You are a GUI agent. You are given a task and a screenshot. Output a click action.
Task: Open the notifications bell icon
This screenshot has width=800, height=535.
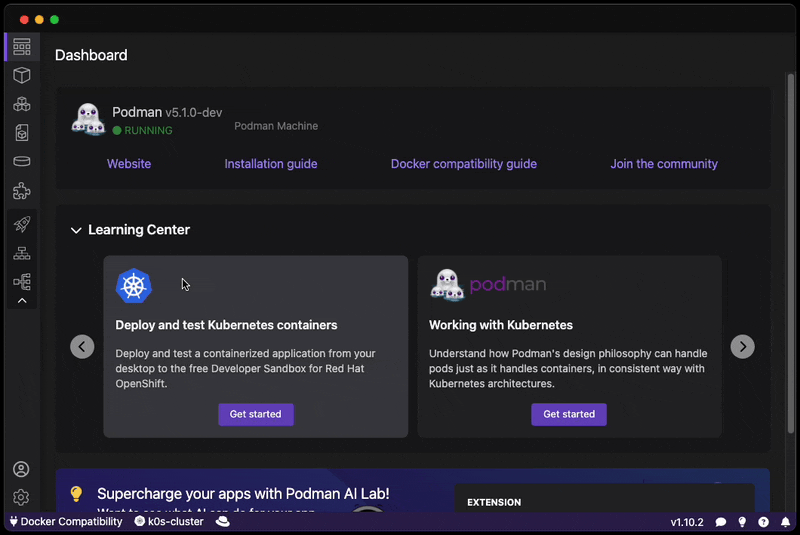[x=785, y=522]
